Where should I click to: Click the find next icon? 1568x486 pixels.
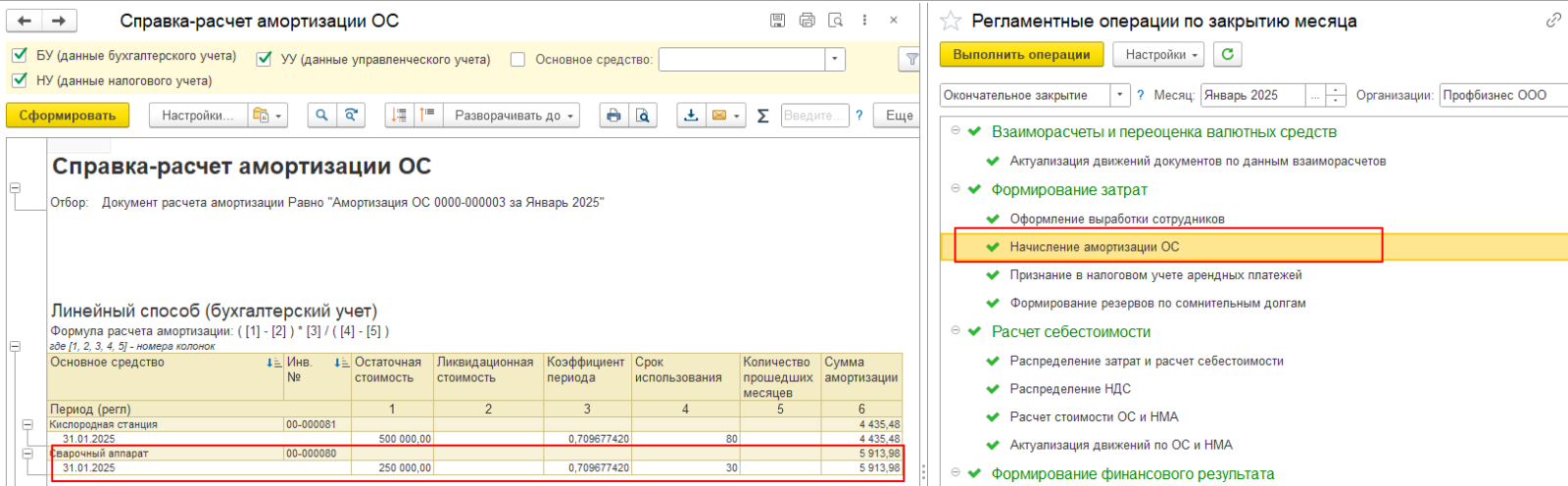pyautogui.click(x=351, y=116)
